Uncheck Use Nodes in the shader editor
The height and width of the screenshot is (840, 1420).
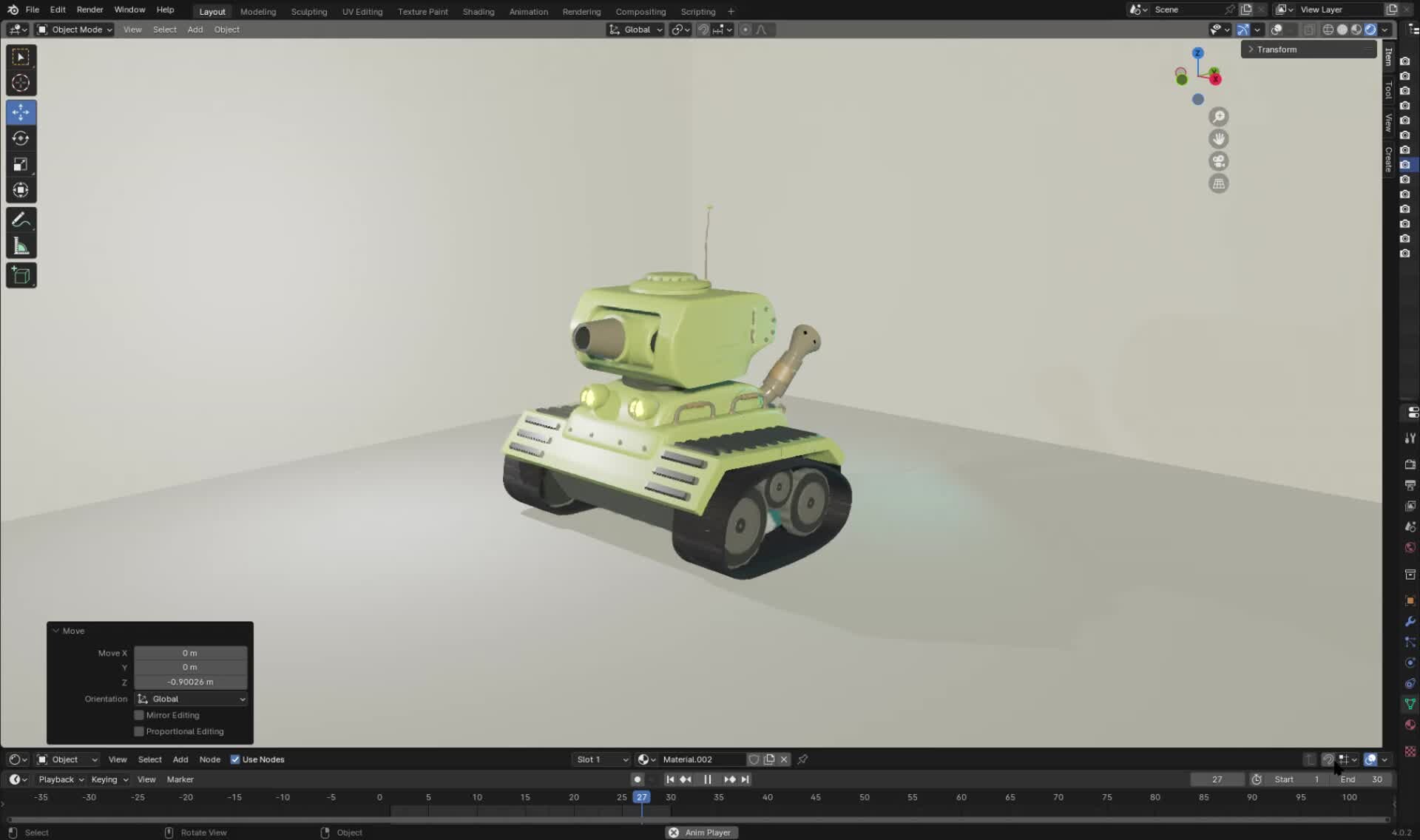coord(235,759)
